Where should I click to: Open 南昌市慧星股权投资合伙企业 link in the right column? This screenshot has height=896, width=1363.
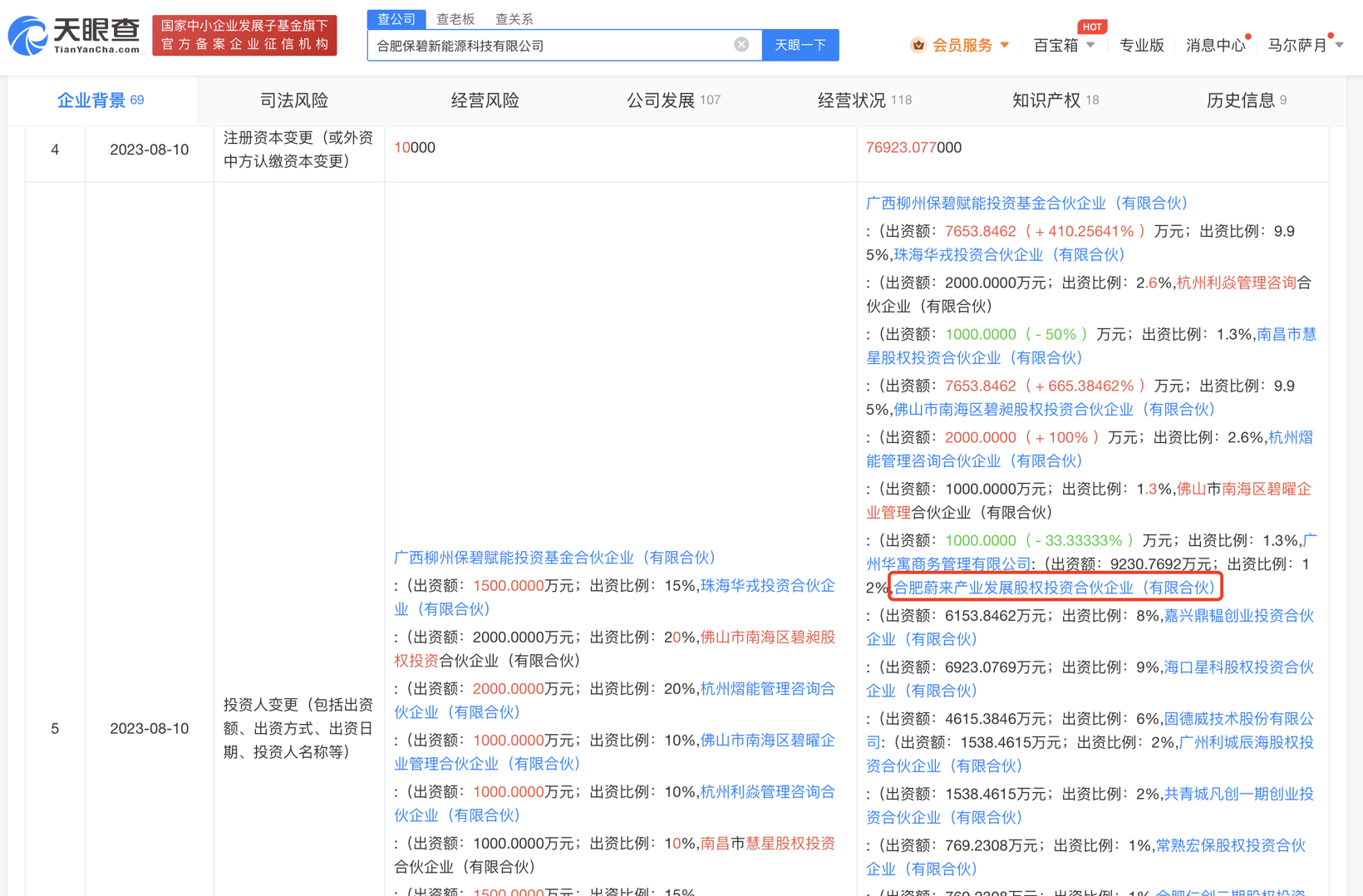coord(1091,346)
